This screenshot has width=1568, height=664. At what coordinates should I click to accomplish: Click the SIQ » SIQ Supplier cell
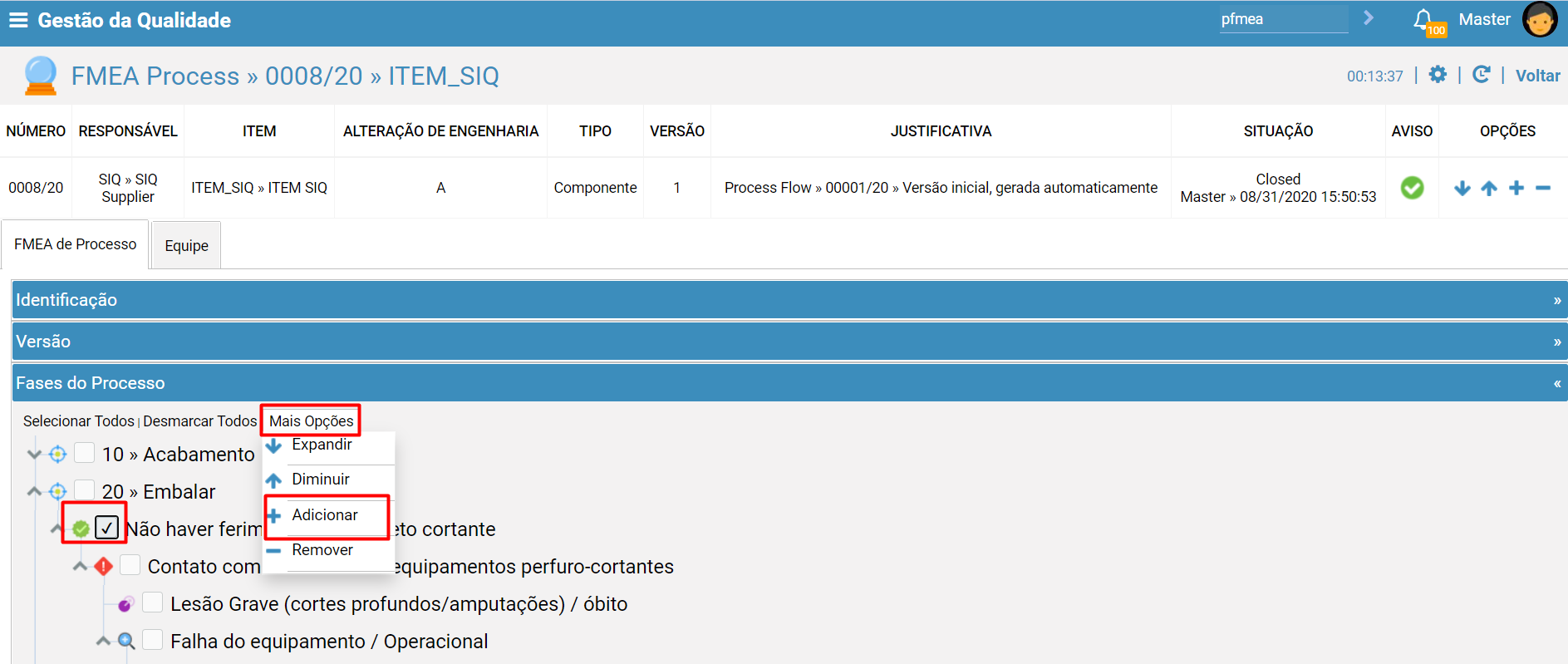click(x=128, y=188)
